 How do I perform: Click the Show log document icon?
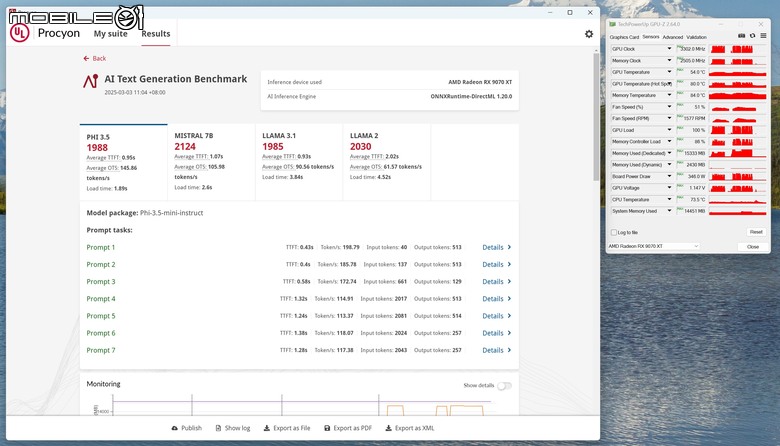pyautogui.click(x=218, y=428)
